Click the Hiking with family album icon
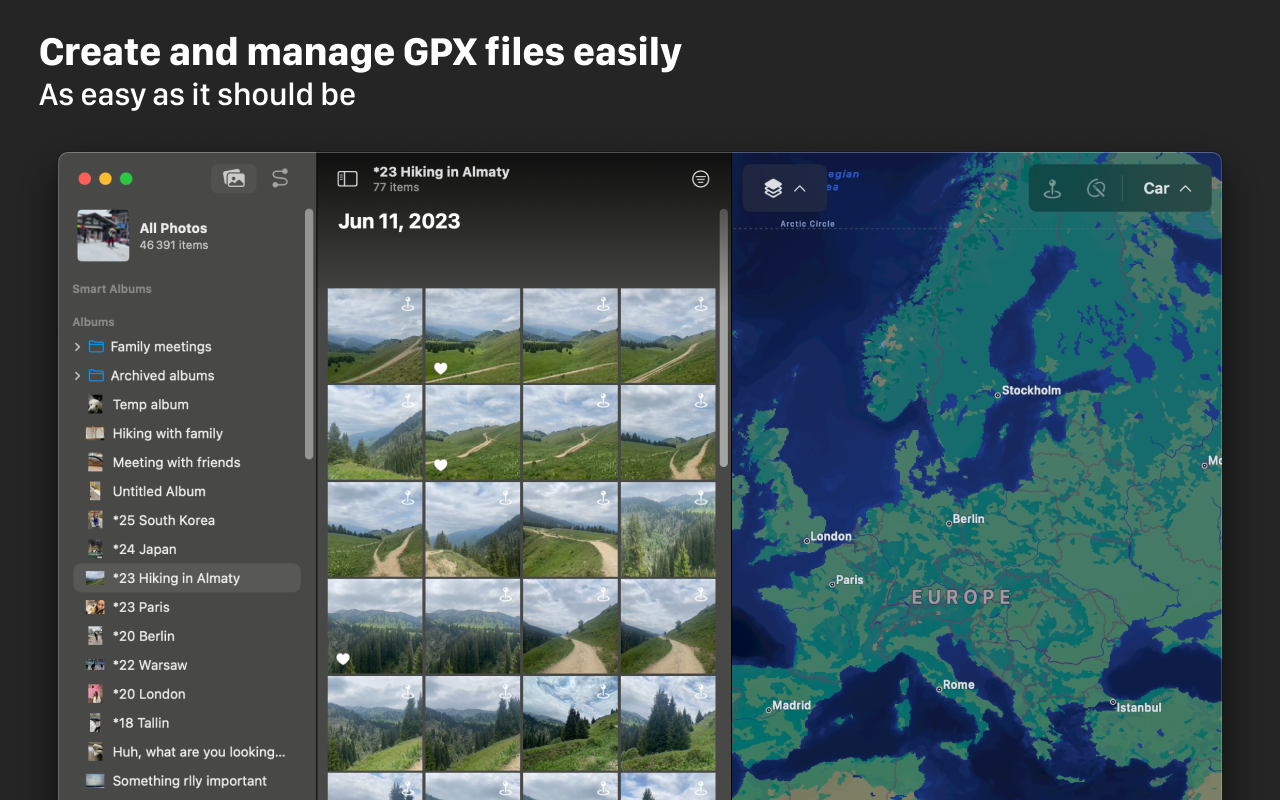This screenshot has height=800, width=1280. click(x=95, y=434)
